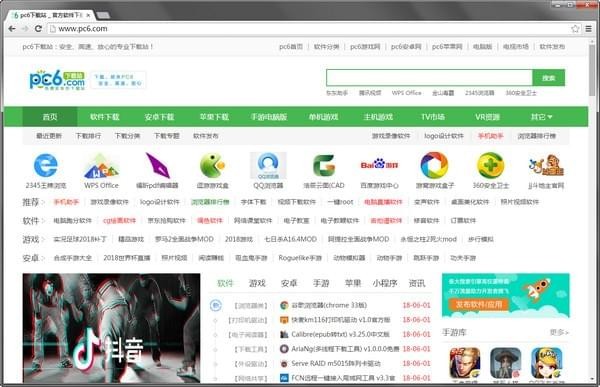Viewport: 600px width, 387px height.
Task: Open the green Pac-Man game box icon
Action: click(212, 165)
